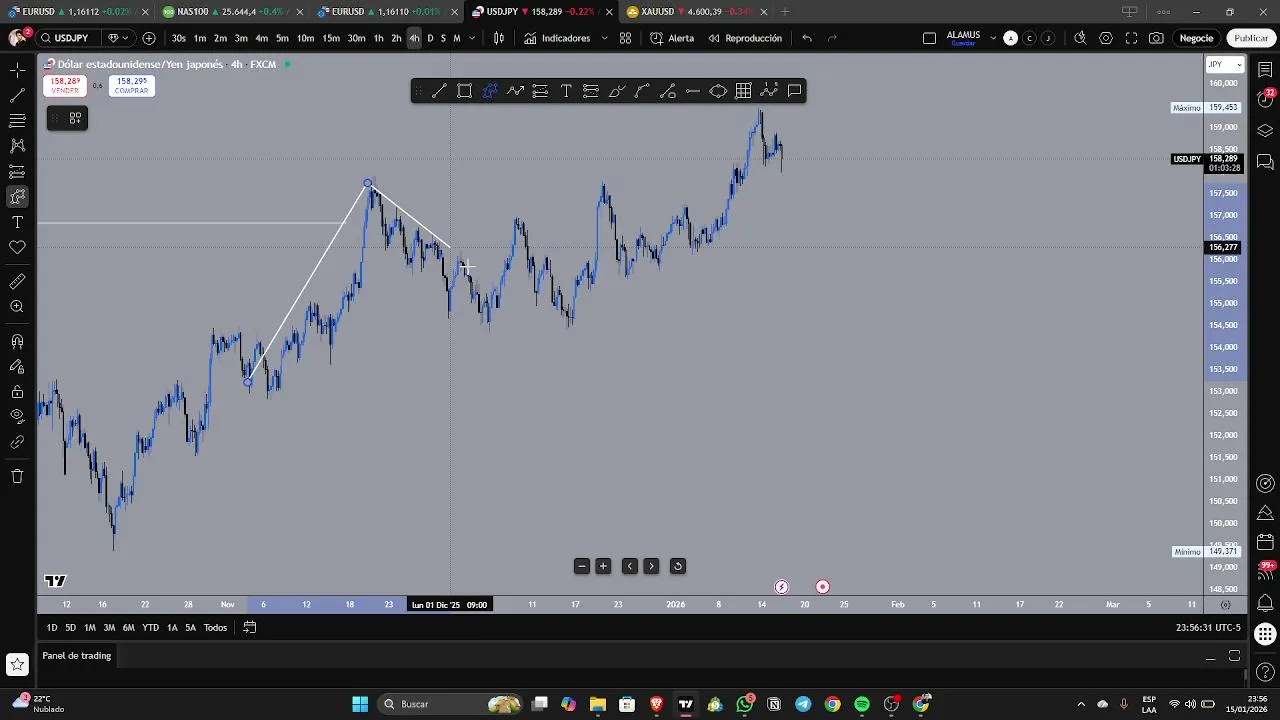Select the ruler measure tool in left sidebar
The height and width of the screenshot is (720, 1280).
pyautogui.click(x=17, y=282)
